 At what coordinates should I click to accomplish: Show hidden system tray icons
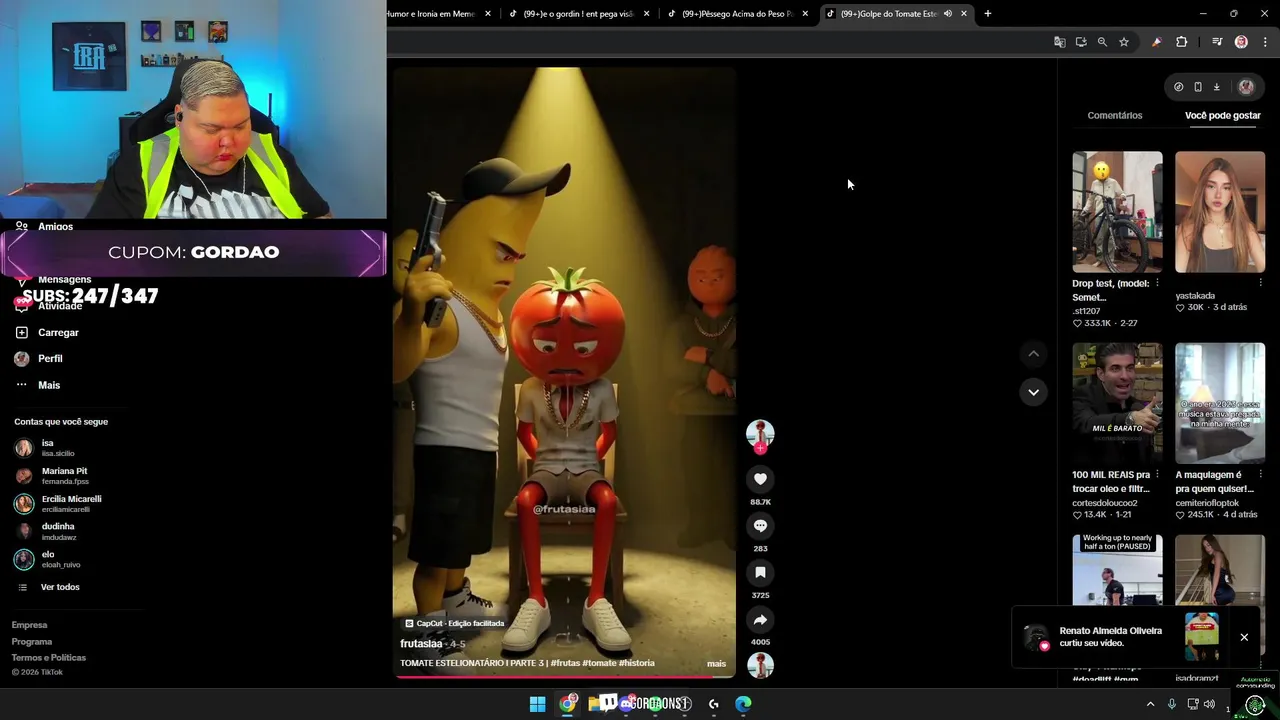coord(1150,704)
